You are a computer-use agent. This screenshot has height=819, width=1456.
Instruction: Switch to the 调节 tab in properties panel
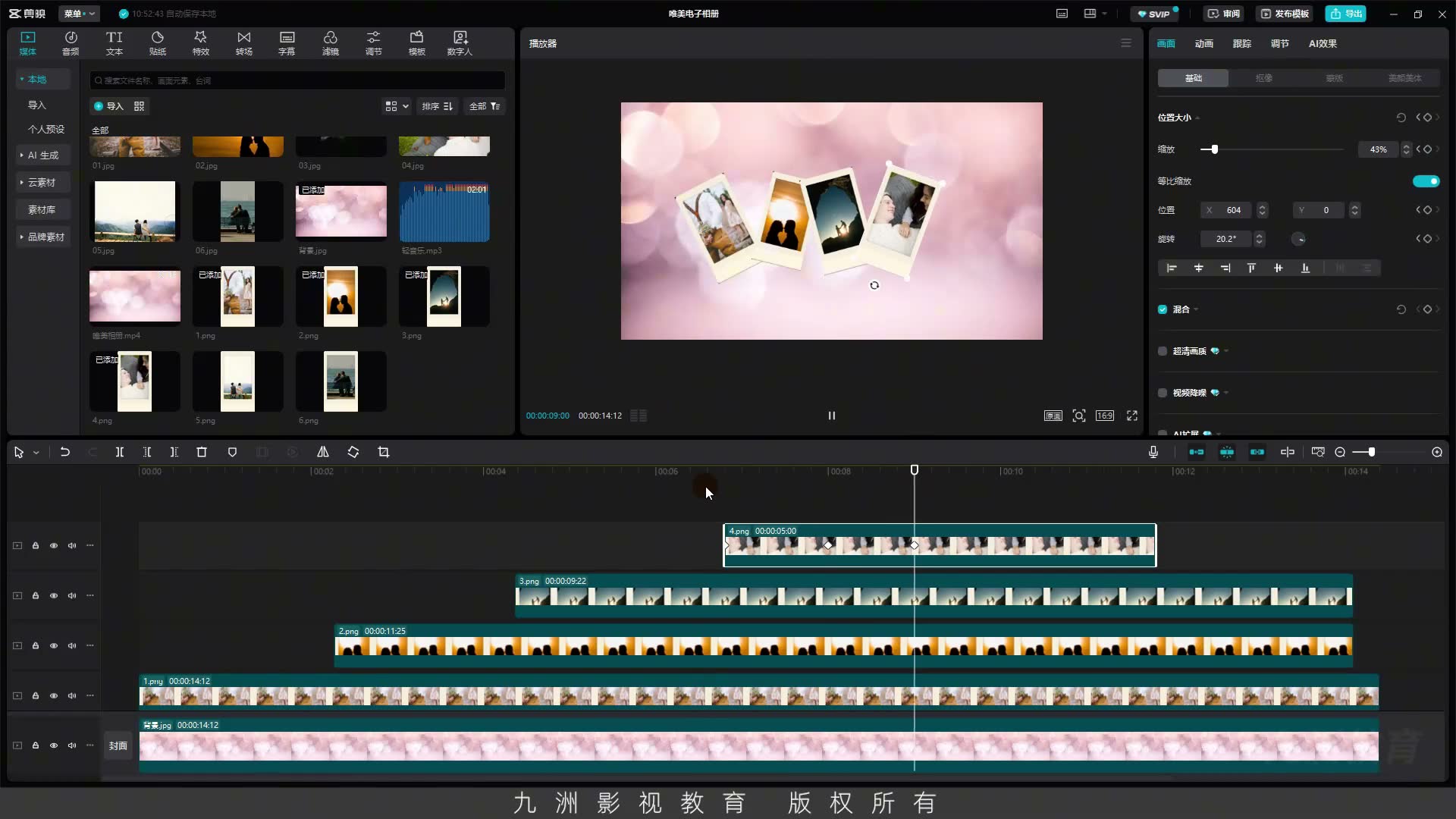1280,44
